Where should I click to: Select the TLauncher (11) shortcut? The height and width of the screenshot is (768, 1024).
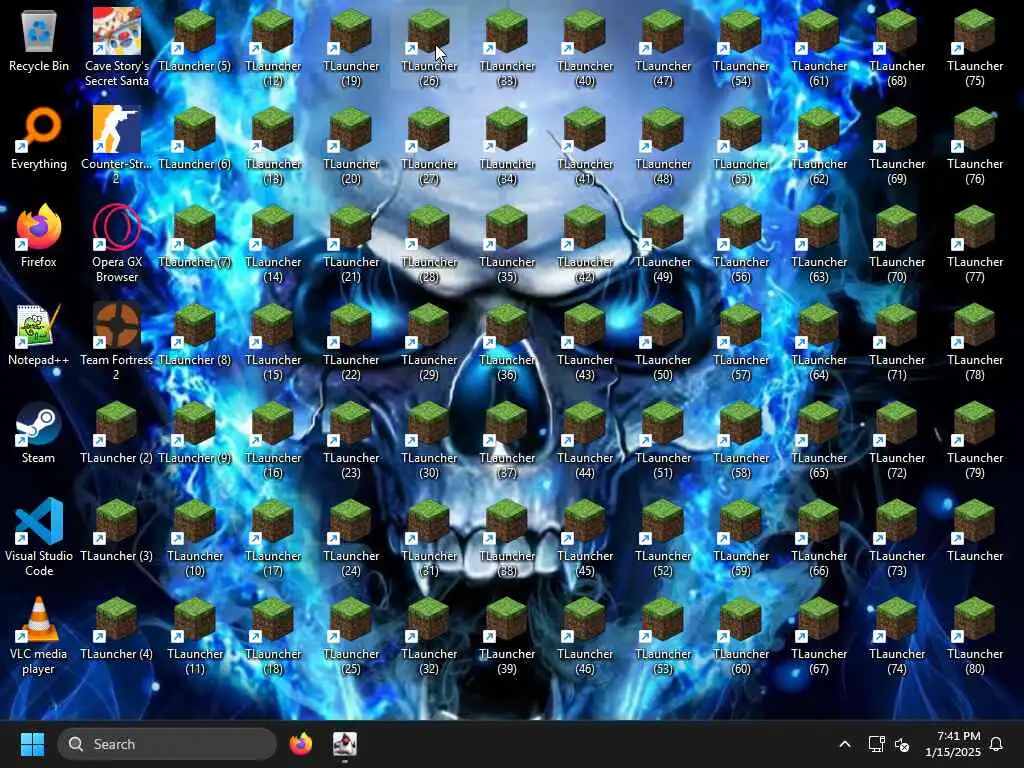[x=195, y=635]
